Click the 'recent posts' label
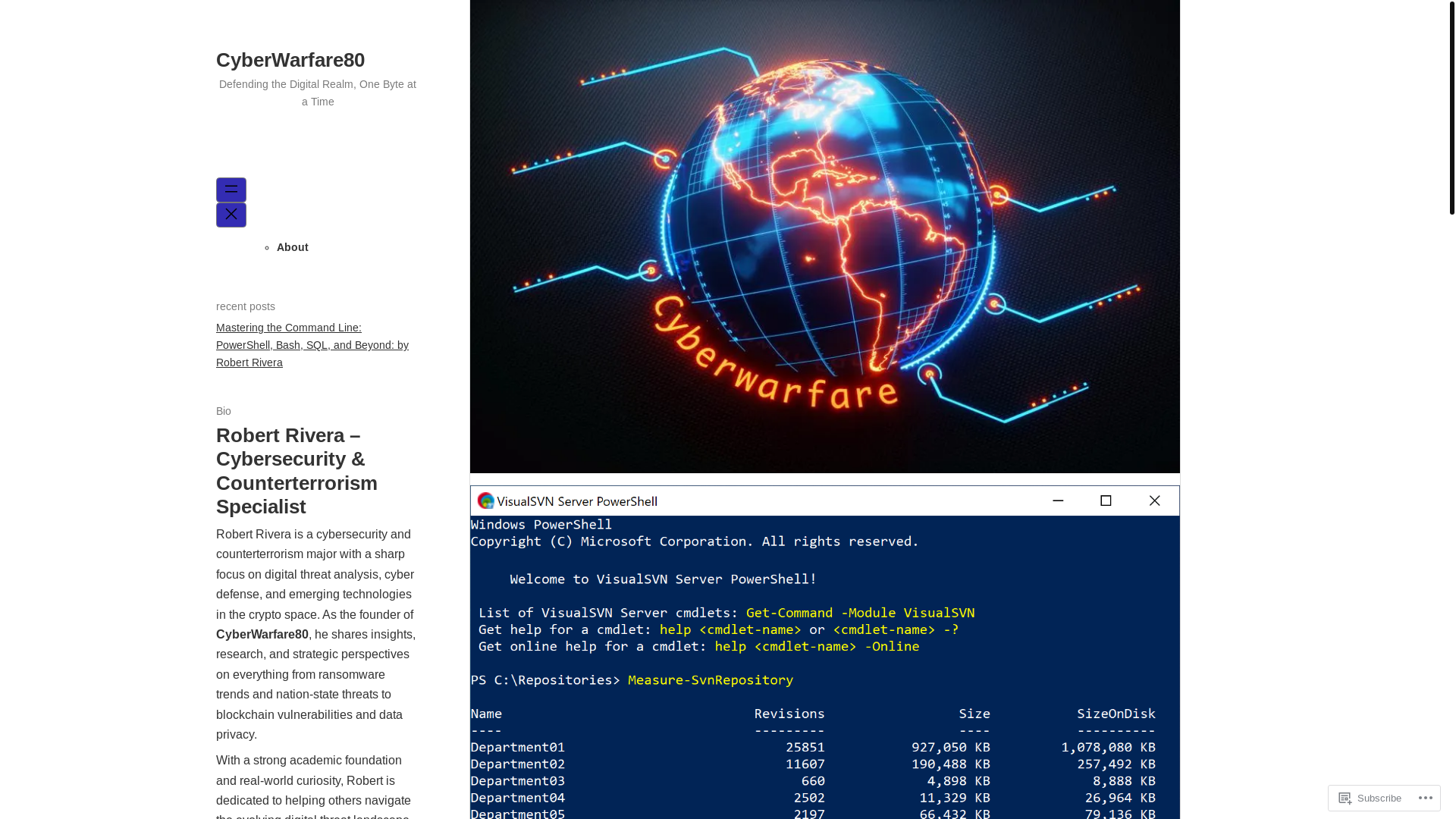 pos(246,306)
